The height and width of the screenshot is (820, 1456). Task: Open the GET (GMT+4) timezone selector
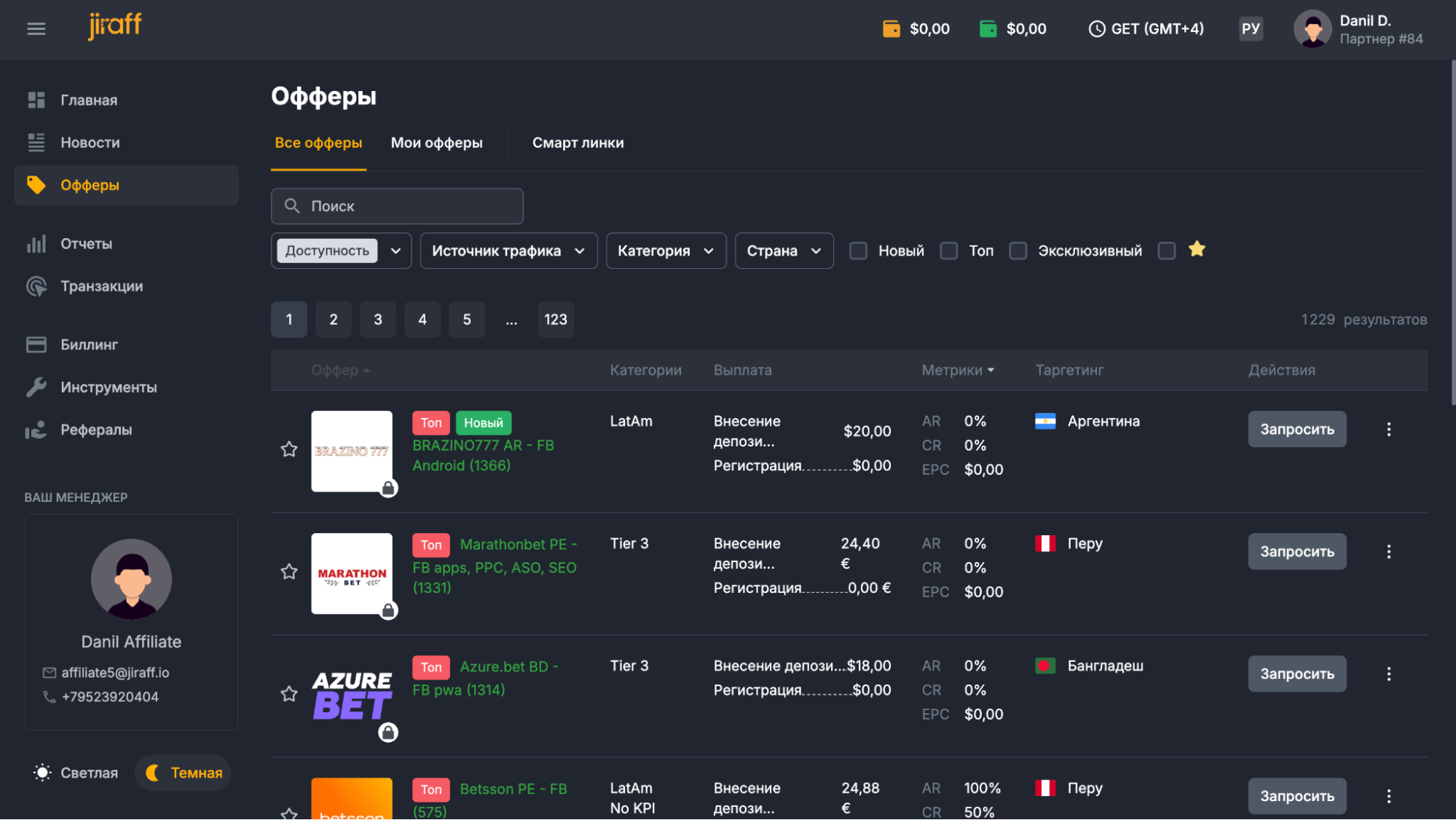[x=1146, y=29]
